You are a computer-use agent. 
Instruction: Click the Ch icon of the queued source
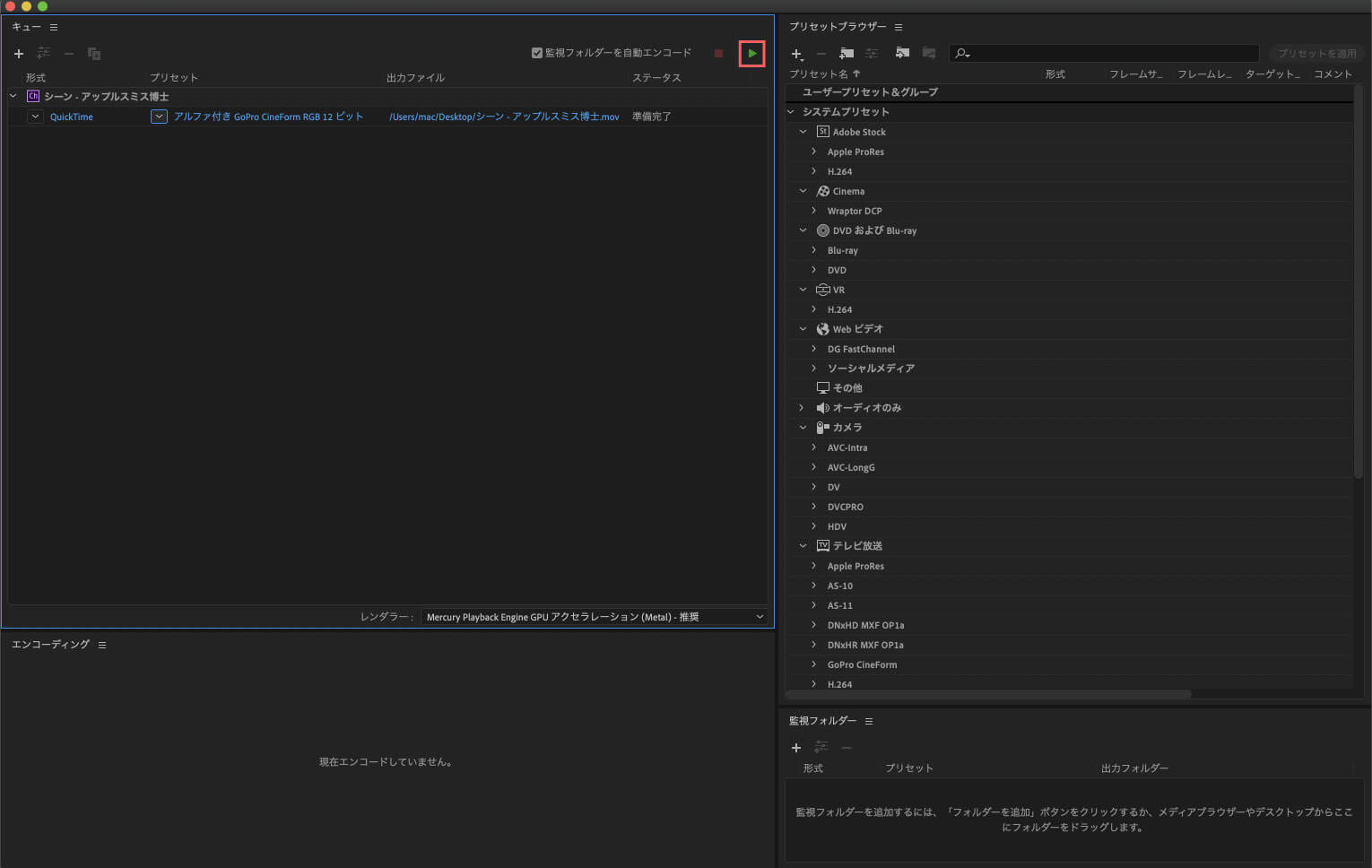[x=33, y=96]
